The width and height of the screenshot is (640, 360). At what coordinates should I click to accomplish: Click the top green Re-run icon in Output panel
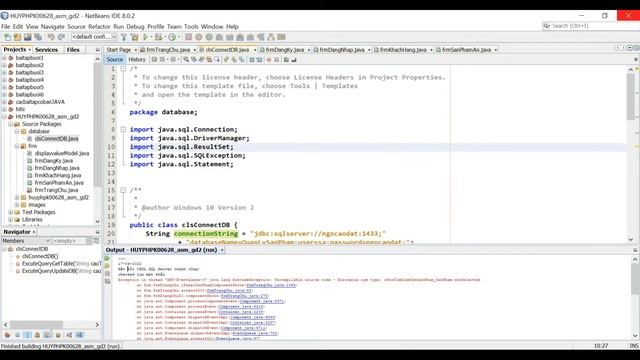[x=107, y=258]
